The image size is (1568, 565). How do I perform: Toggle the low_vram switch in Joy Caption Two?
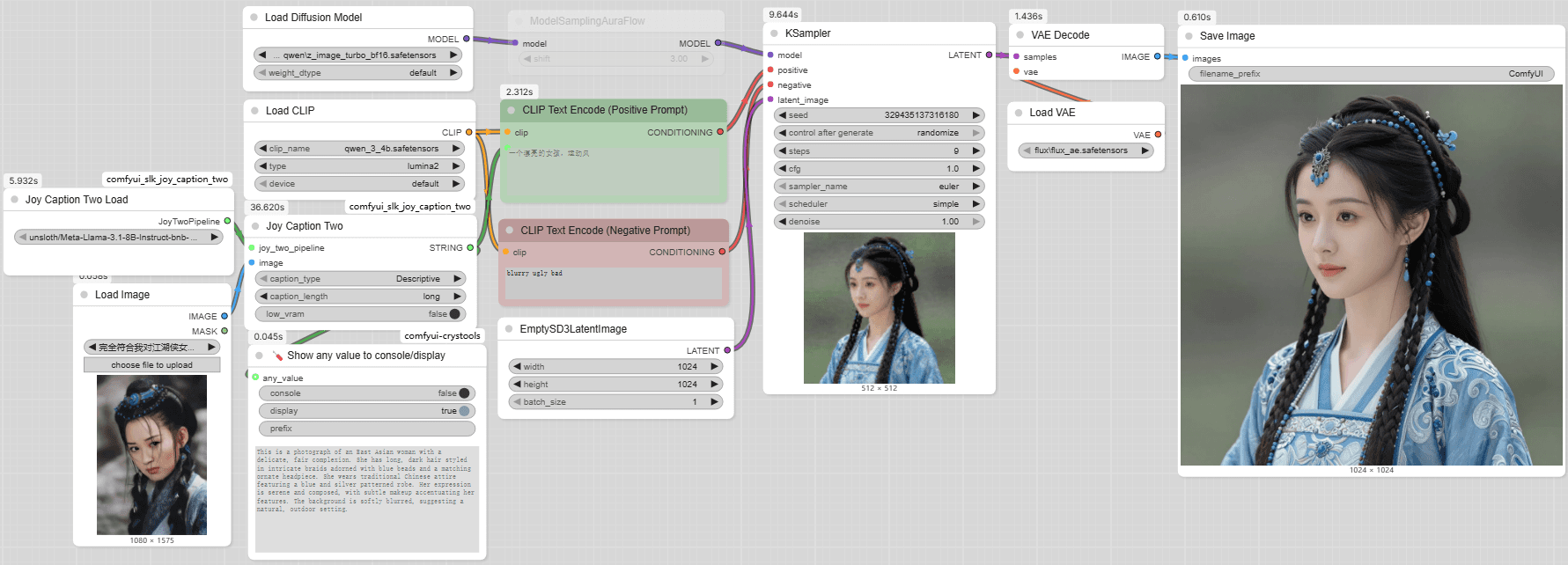click(454, 314)
